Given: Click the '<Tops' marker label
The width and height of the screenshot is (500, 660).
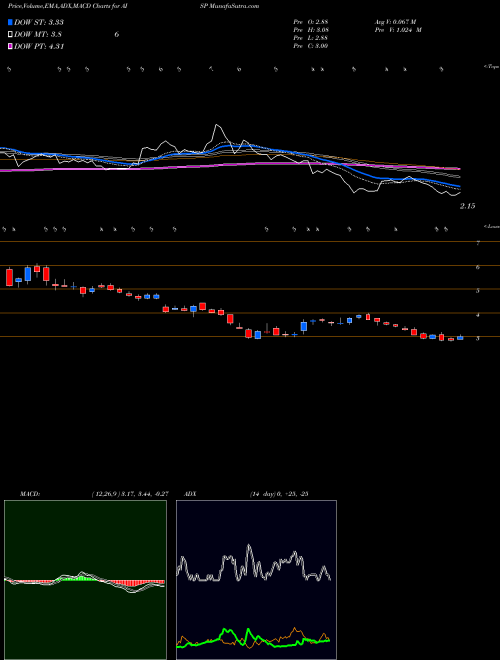Looking at the screenshot, I should point(491,67).
